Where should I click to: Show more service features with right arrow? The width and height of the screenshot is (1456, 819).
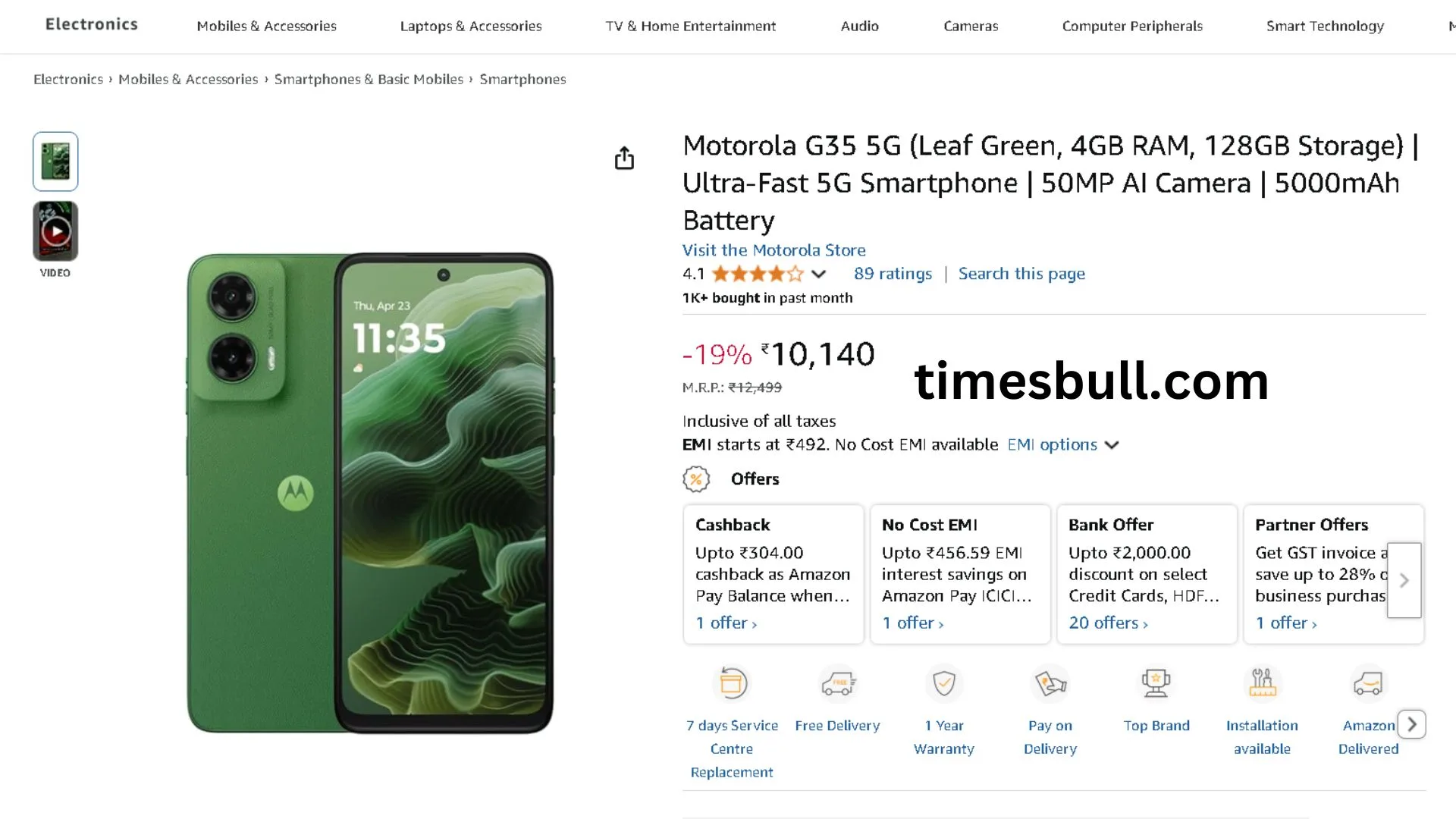1411,724
